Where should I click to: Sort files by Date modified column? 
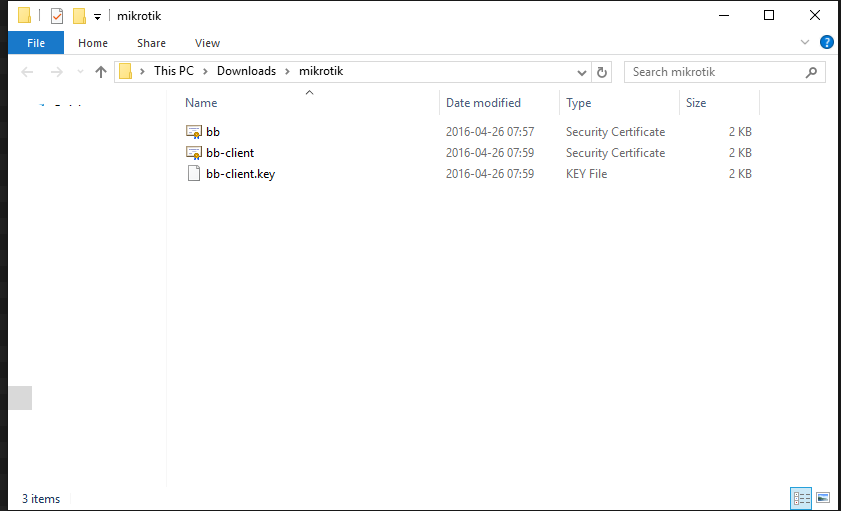tap(483, 102)
